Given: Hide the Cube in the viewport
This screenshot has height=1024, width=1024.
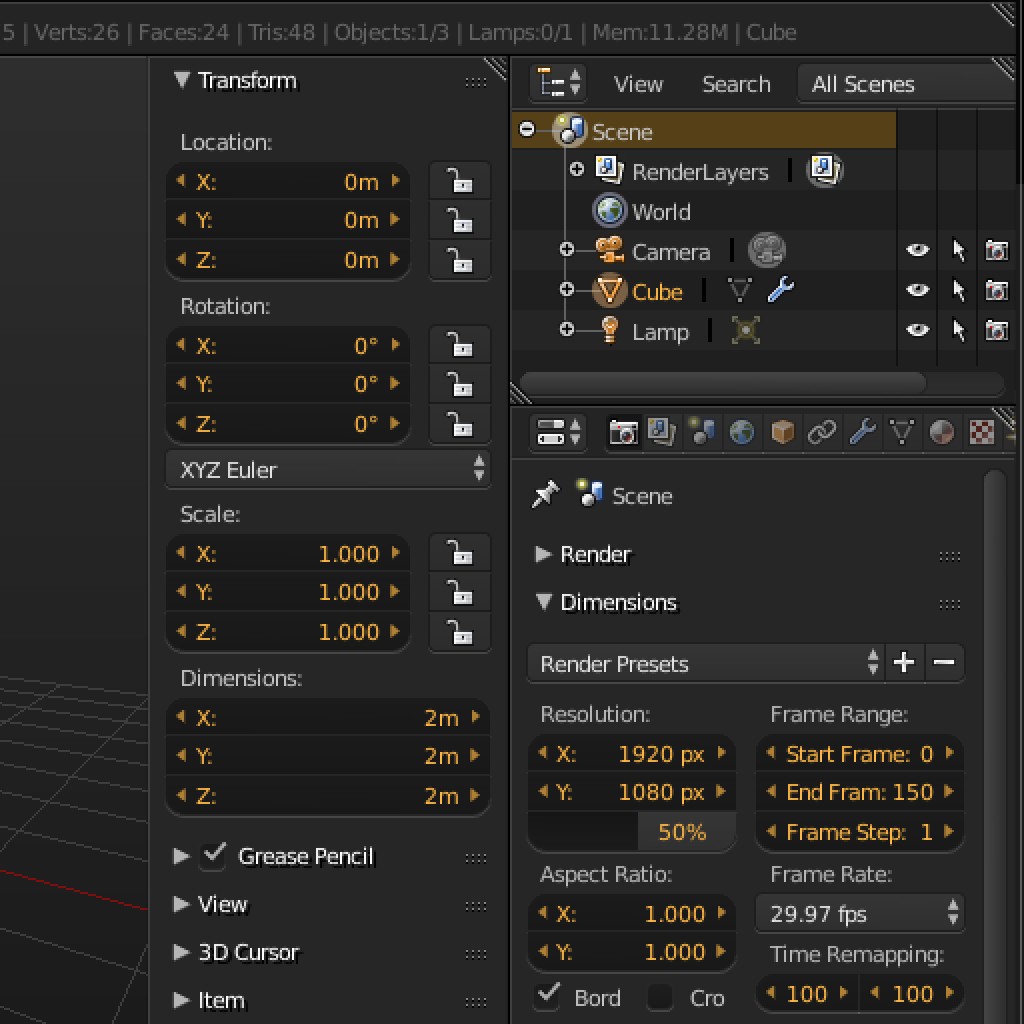Looking at the screenshot, I should coord(917,290).
